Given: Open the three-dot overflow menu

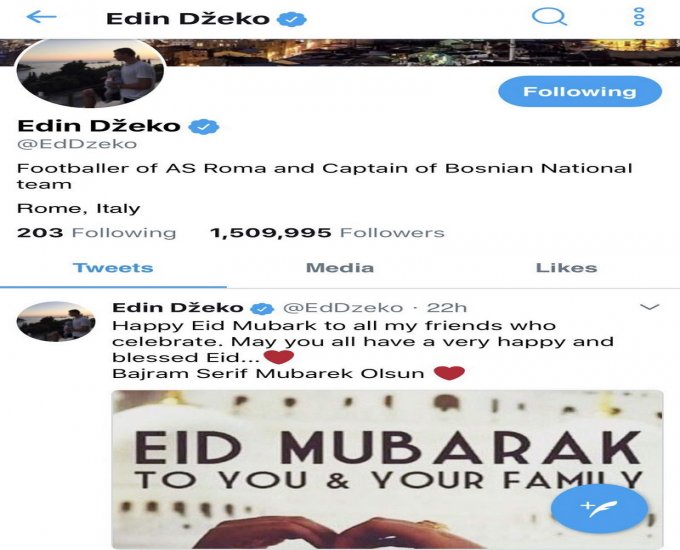Looking at the screenshot, I should click(x=639, y=17).
